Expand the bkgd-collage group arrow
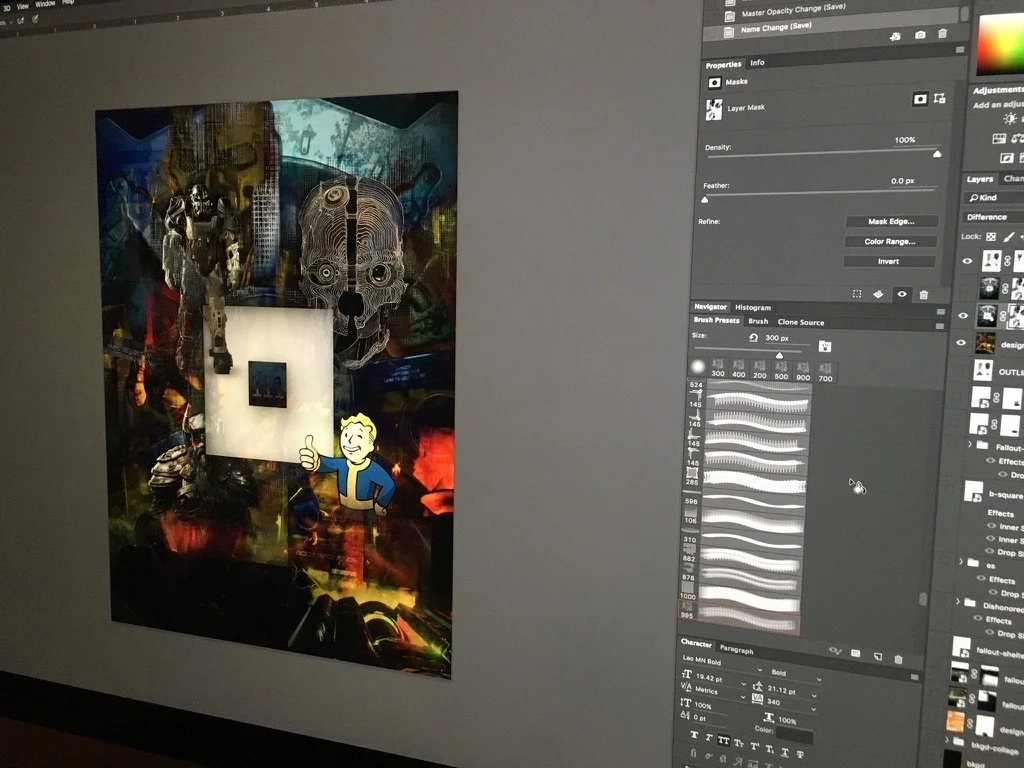1024x768 pixels. coord(947,739)
